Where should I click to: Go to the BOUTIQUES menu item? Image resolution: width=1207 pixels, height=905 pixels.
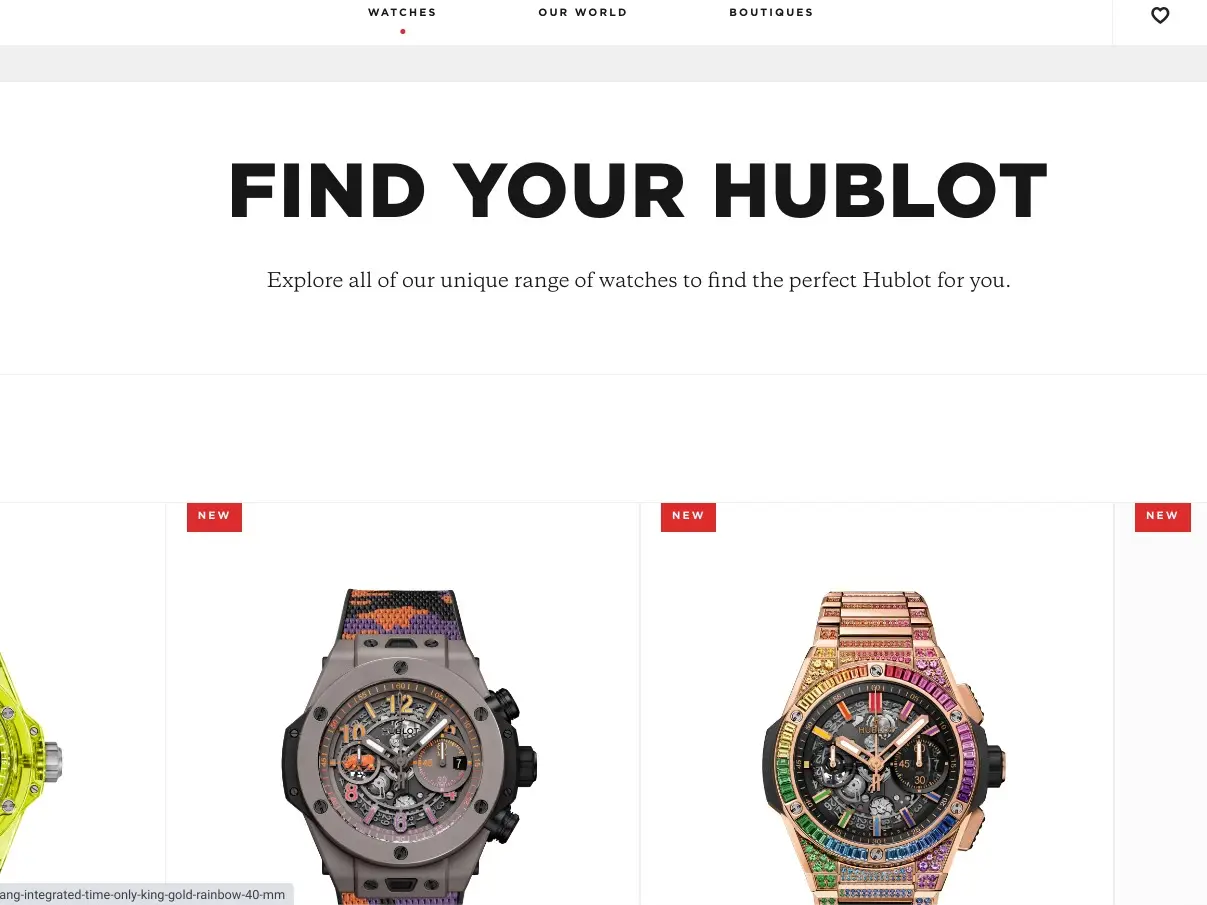771,13
